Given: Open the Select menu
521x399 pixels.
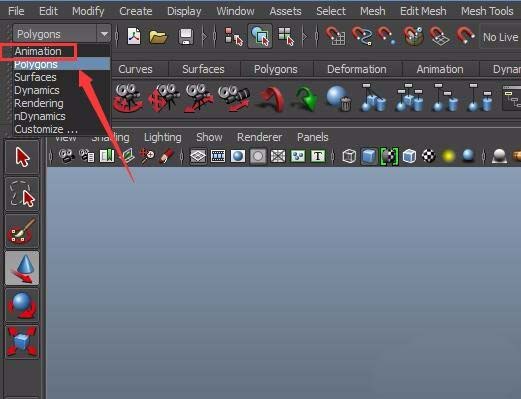Looking at the screenshot, I should click(331, 11).
